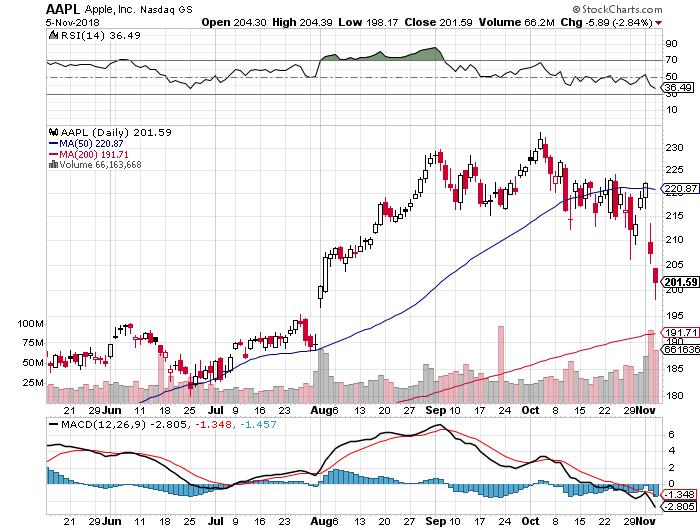Click the Volume bars legend icon
This screenshot has height=530, width=700.
(x=53, y=164)
